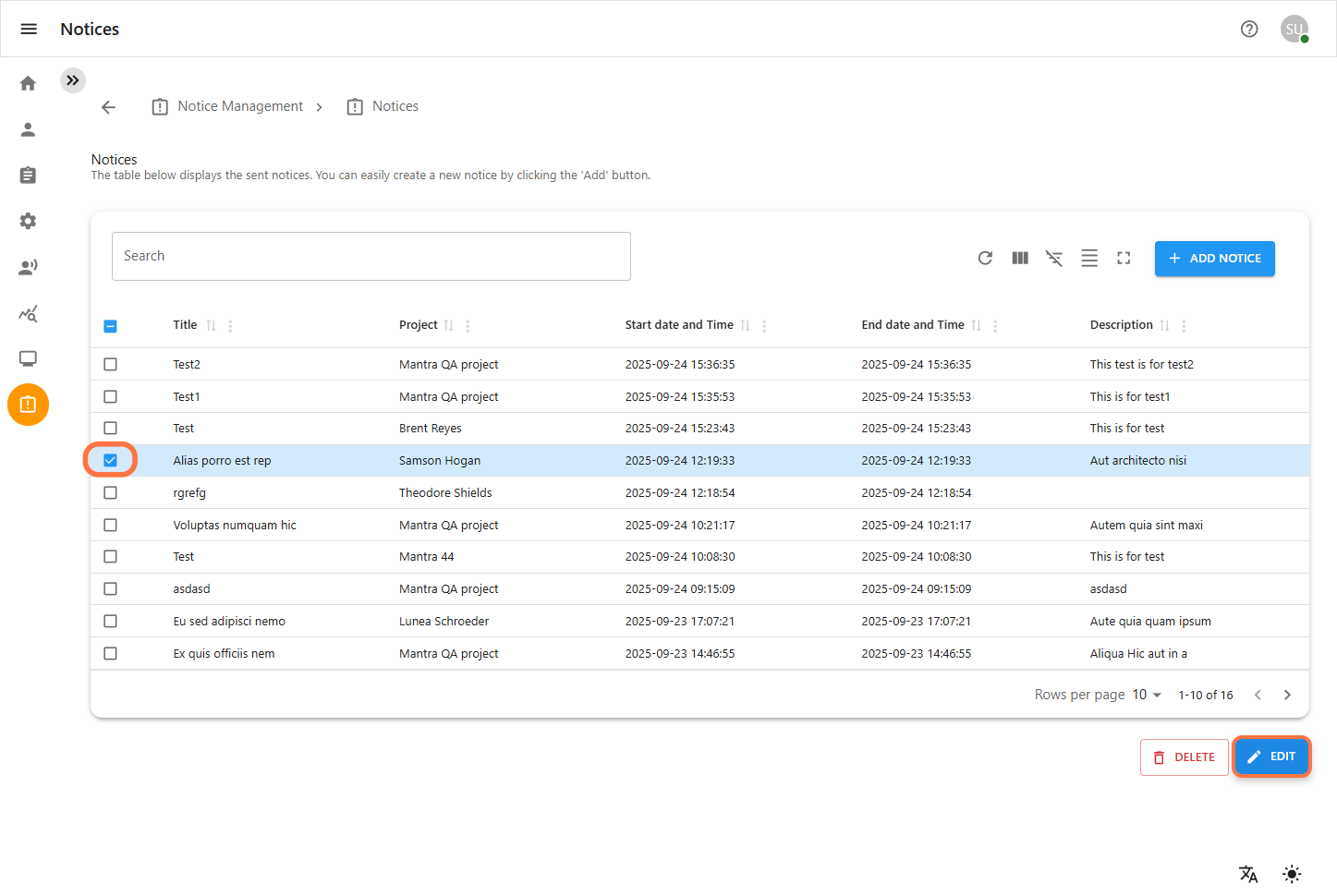The height and width of the screenshot is (896, 1337).
Task: Toggle the select-all header checkbox
Action: 111,326
